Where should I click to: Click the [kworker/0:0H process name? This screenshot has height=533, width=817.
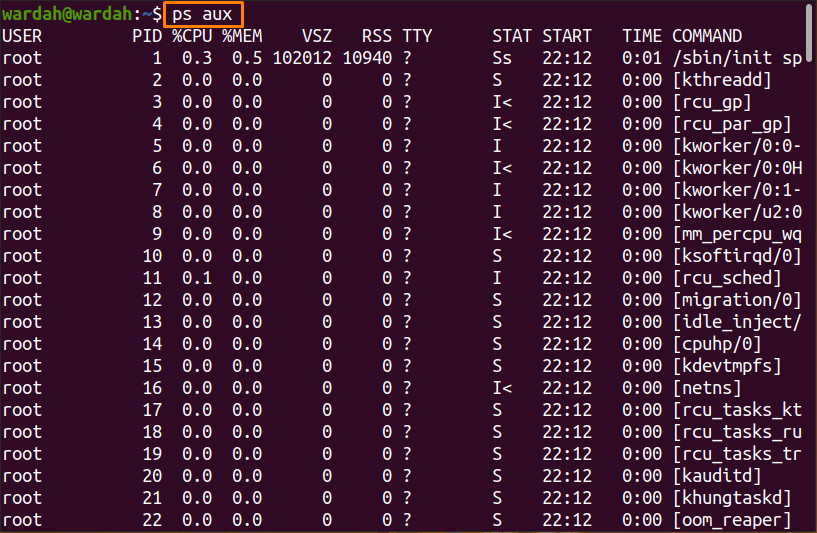pyautogui.click(x=737, y=168)
